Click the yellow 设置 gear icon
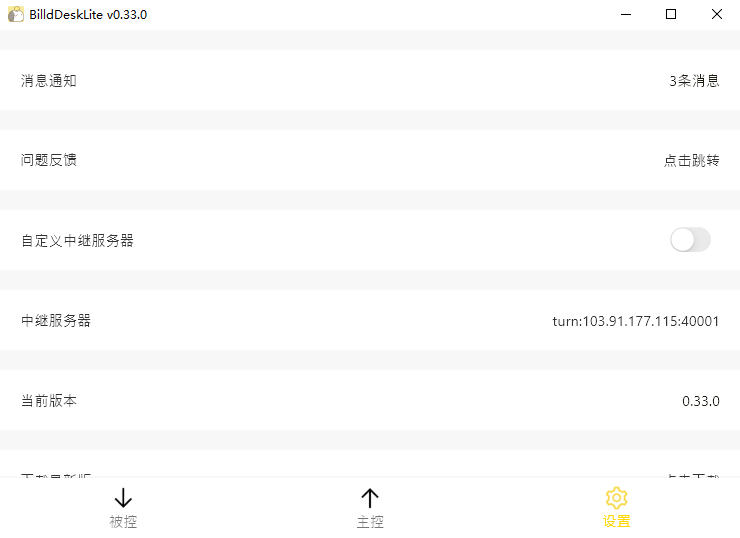 tap(616, 498)
